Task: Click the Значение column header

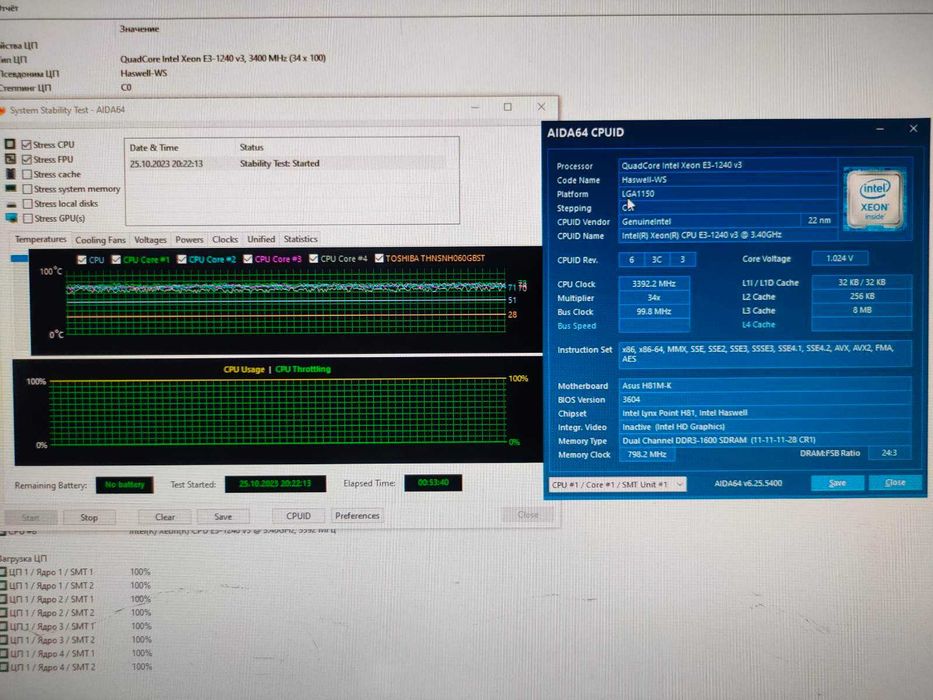Action: coord(139,29)
